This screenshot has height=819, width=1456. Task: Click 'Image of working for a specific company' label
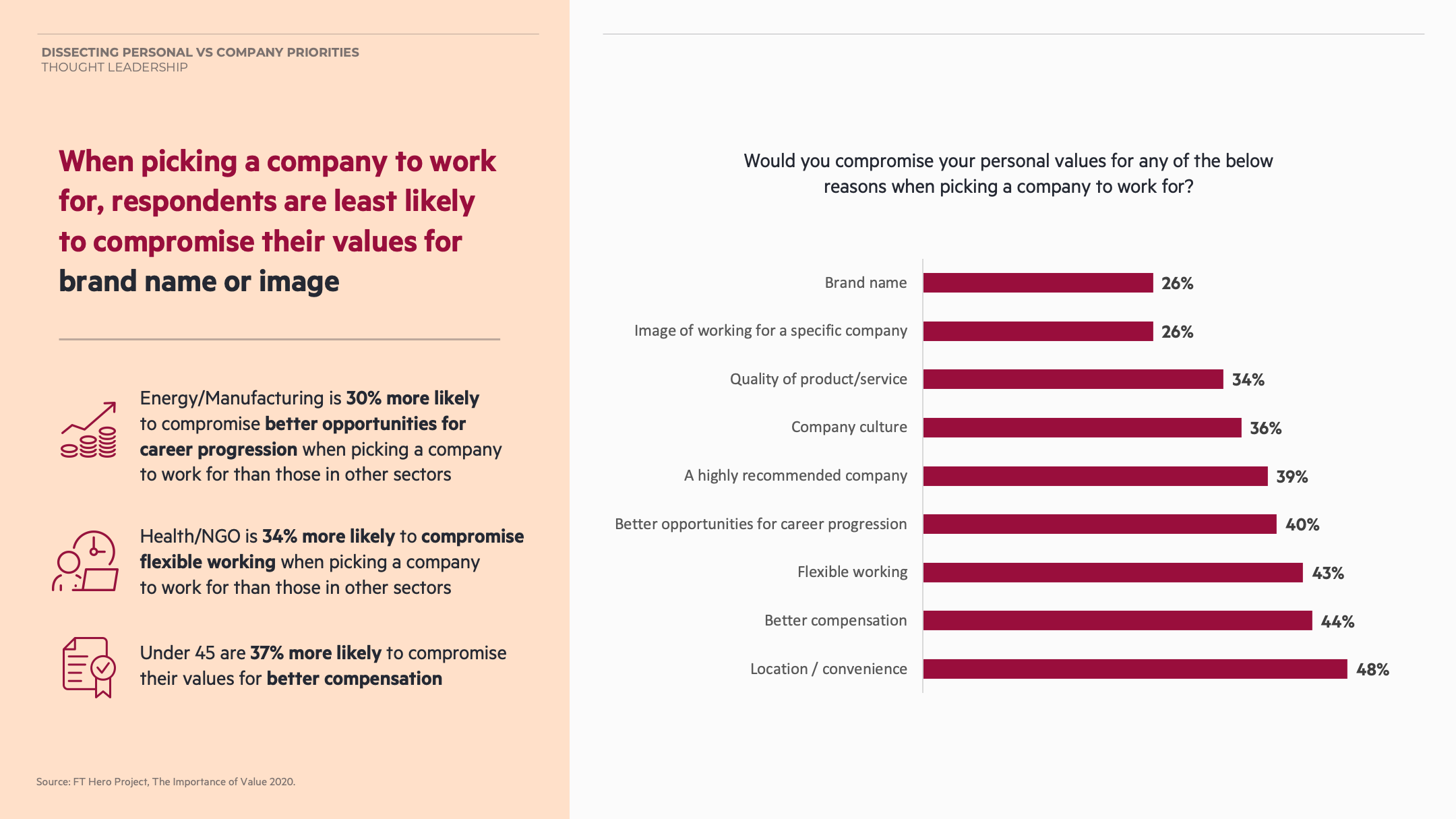point(770,331)
